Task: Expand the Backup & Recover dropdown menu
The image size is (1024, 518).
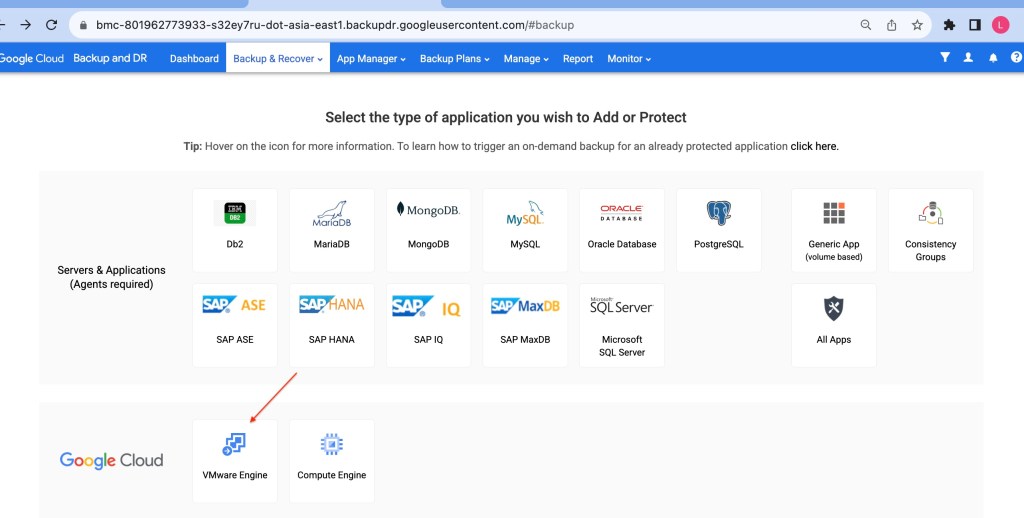Action: (277, 59)
